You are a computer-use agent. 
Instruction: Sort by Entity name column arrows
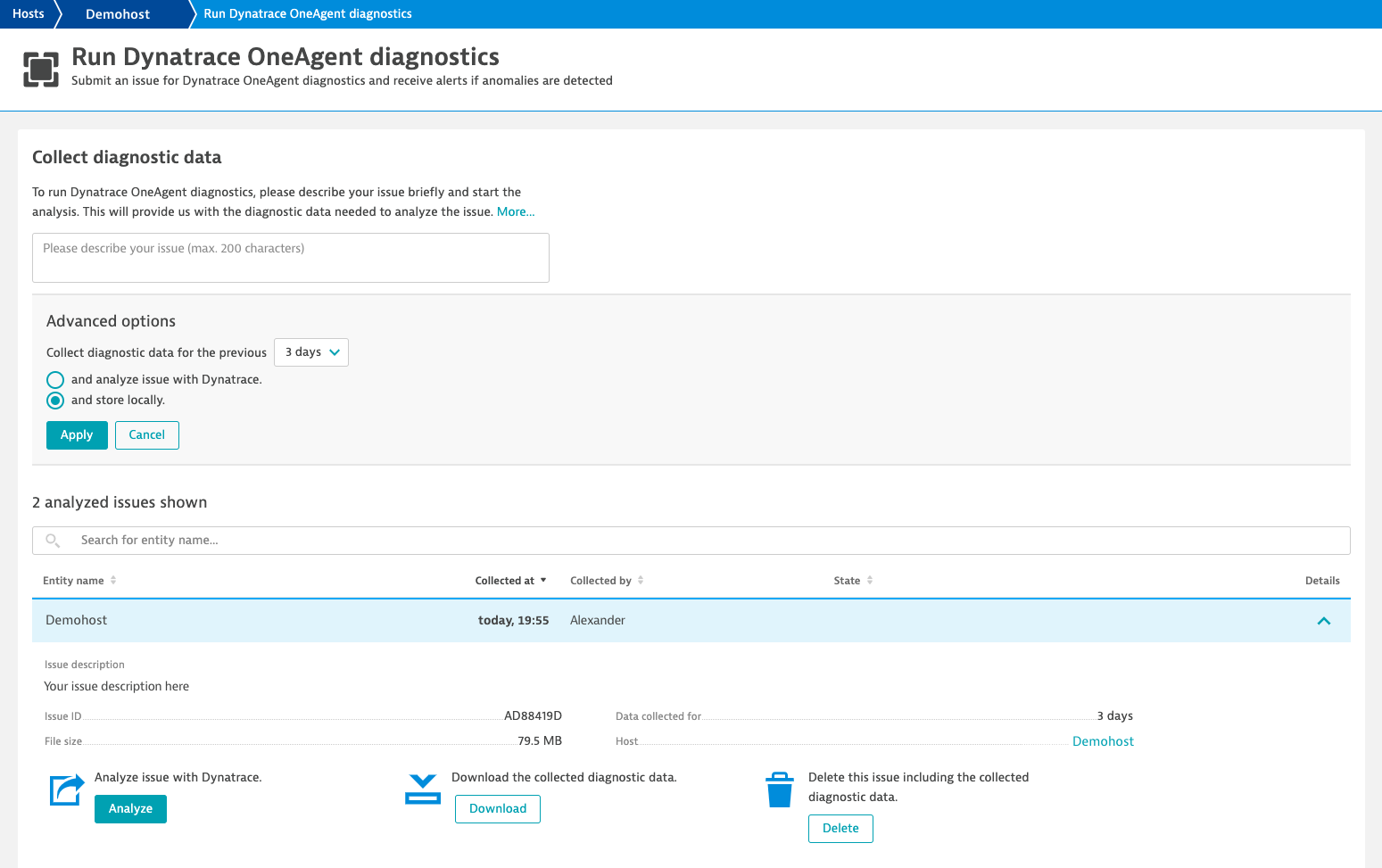pyautogui.click(x=113, y=581)
